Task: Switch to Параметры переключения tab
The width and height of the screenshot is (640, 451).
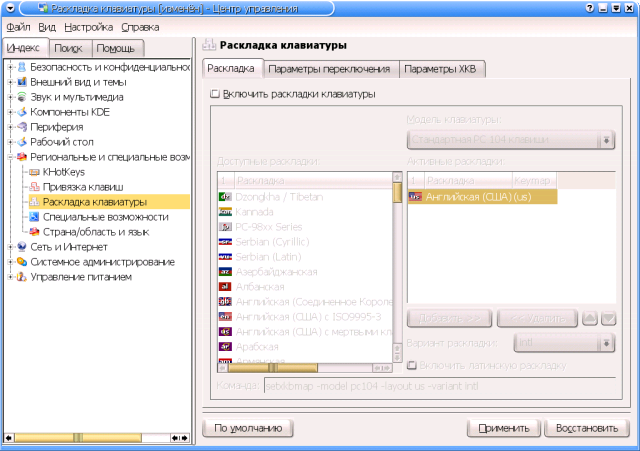Action: point(329,69)
